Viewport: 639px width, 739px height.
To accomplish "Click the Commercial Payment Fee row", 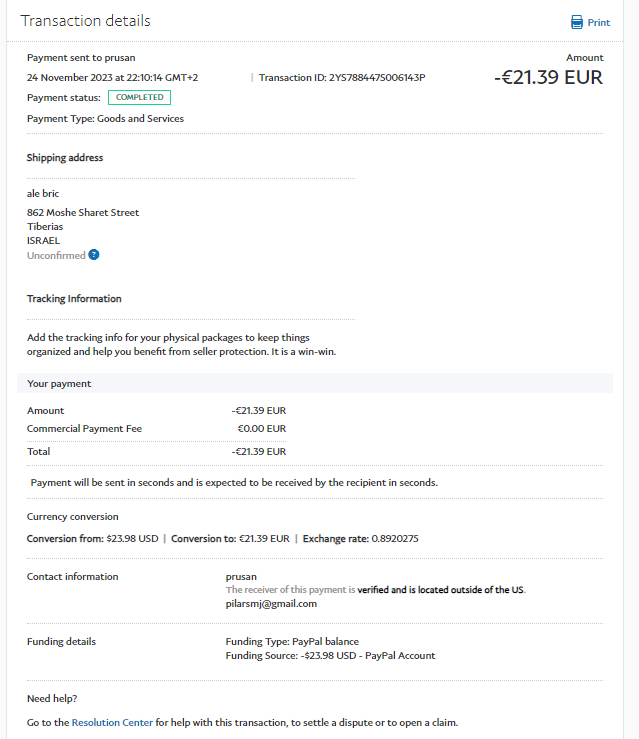I will coord(85,428).
